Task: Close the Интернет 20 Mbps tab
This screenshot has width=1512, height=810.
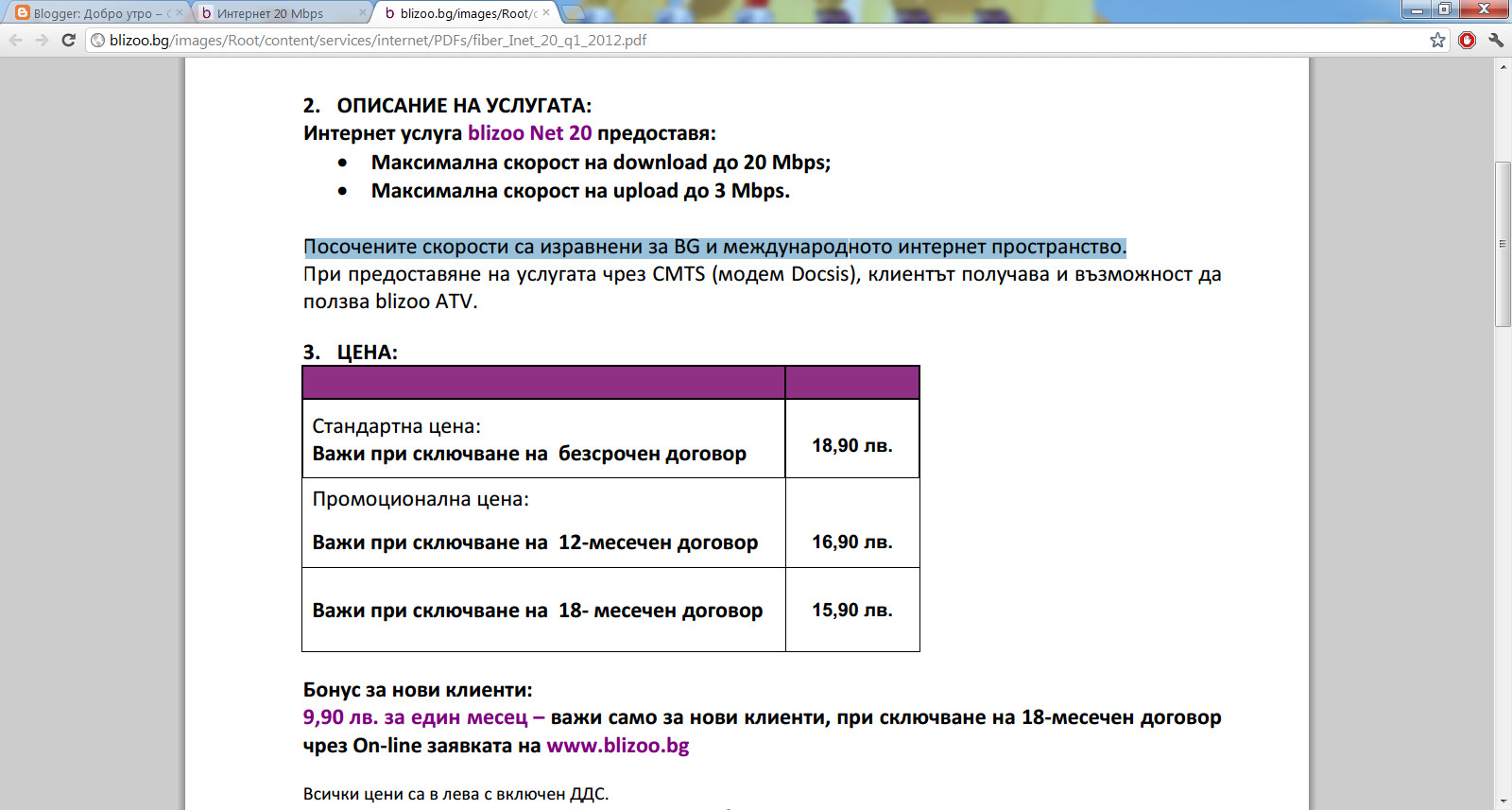Action: [362, 13]
